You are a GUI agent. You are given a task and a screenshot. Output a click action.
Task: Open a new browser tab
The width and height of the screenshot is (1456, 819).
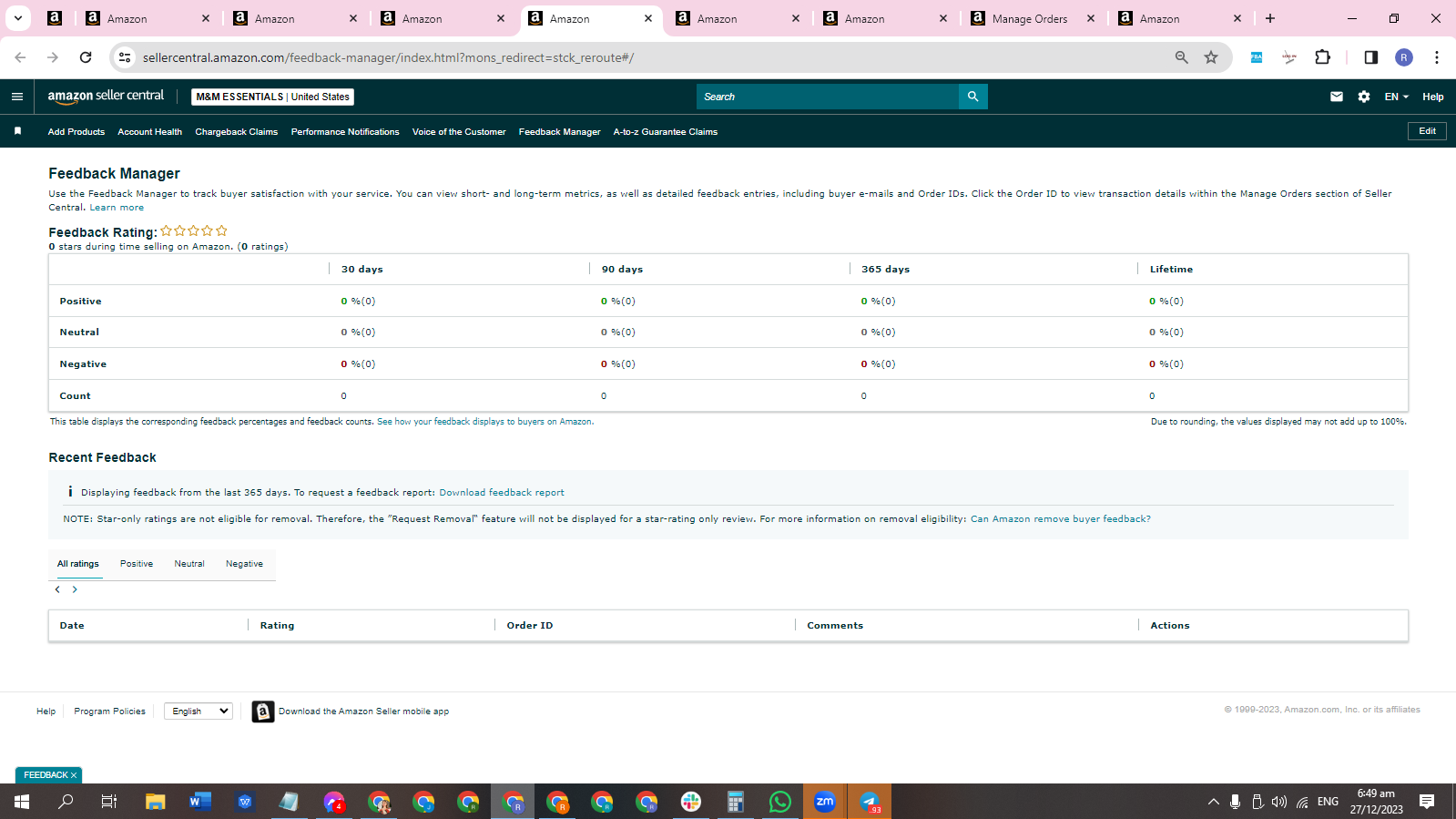(1270, 18)
